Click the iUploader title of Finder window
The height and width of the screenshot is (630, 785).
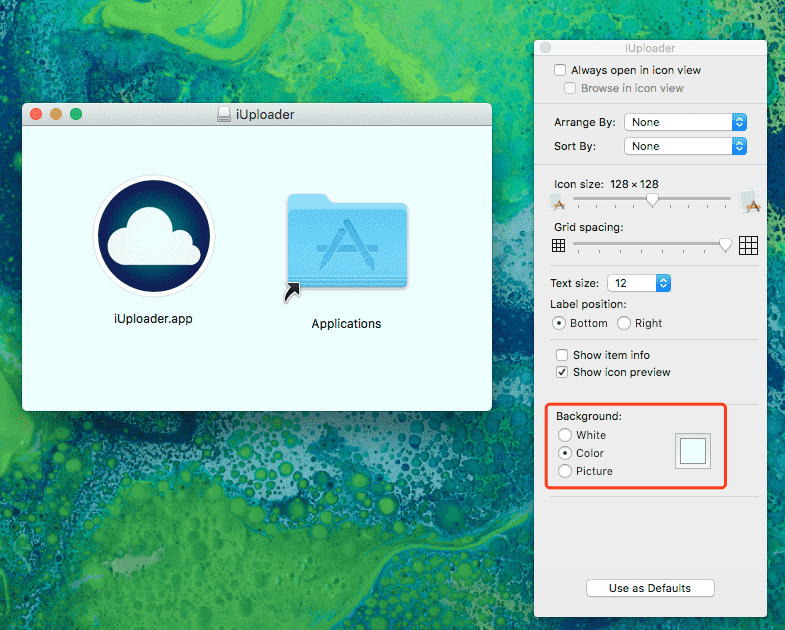(x=265, y=115)
